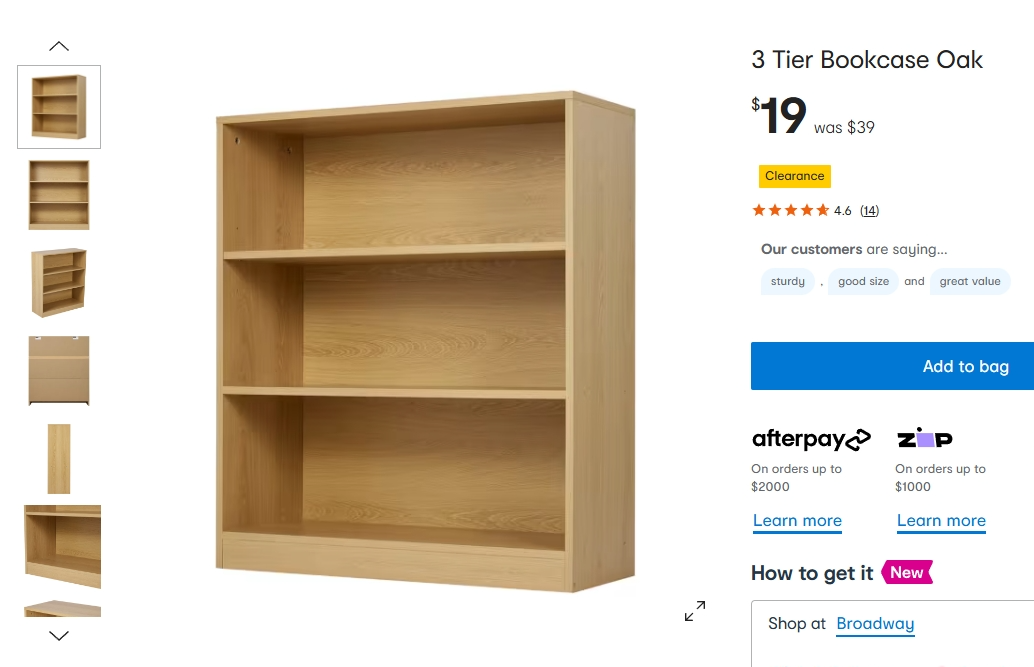Viewport: 1034px width, 667px height.
Task: Select the narrow side panel thumbnail
Action: (59, 459)
